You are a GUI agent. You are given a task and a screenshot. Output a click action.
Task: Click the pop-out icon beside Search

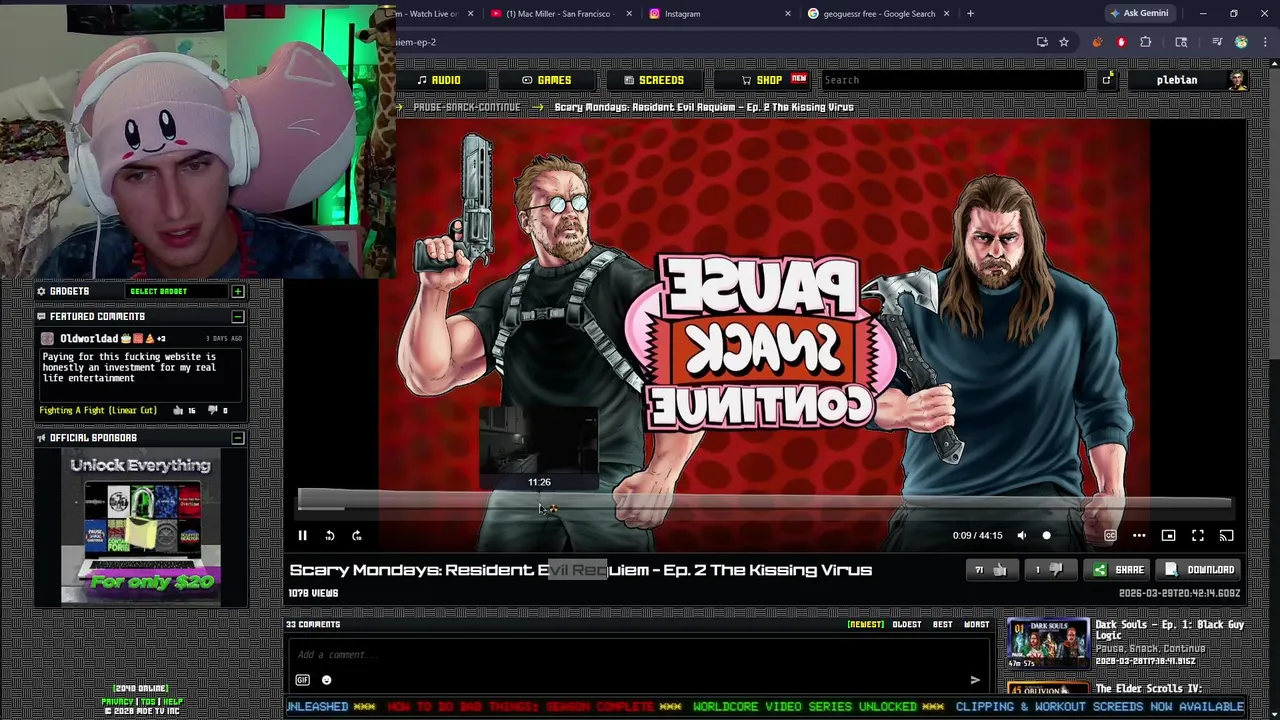[1107, 80]
